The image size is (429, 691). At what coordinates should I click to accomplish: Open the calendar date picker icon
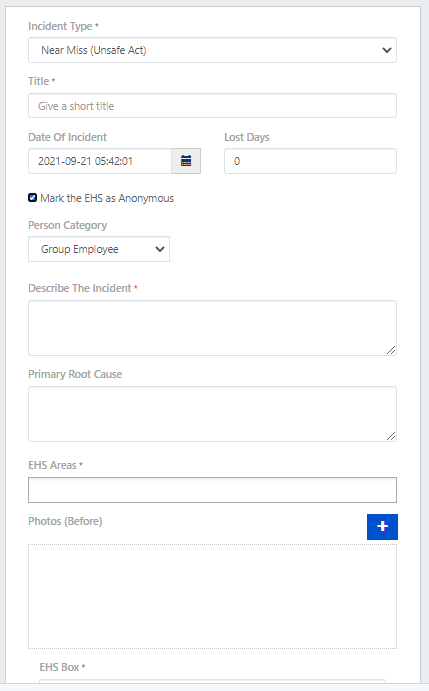pyautogui.click(x=186, y=161)
